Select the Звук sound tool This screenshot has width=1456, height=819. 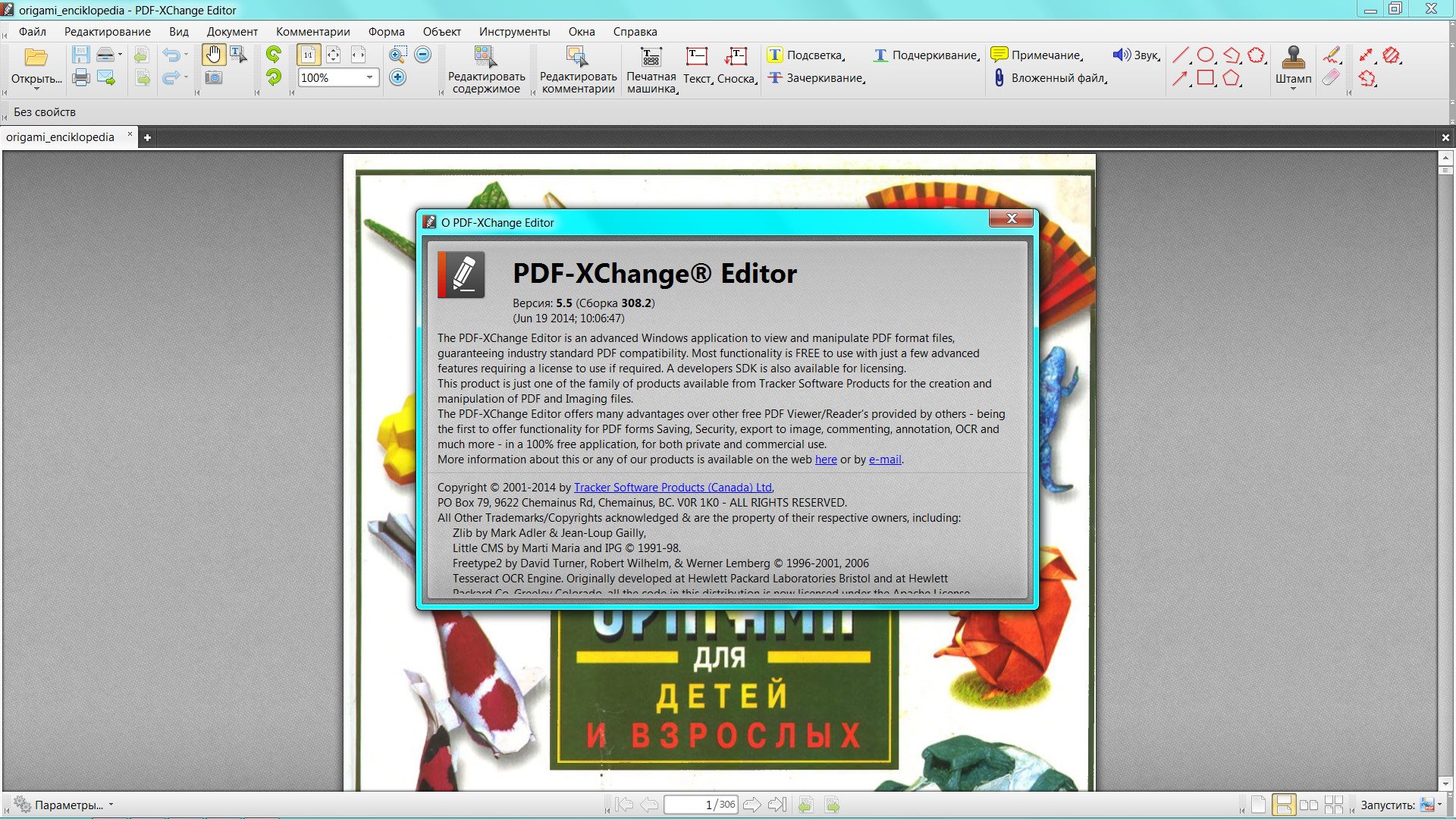[x=1137, y=55]
